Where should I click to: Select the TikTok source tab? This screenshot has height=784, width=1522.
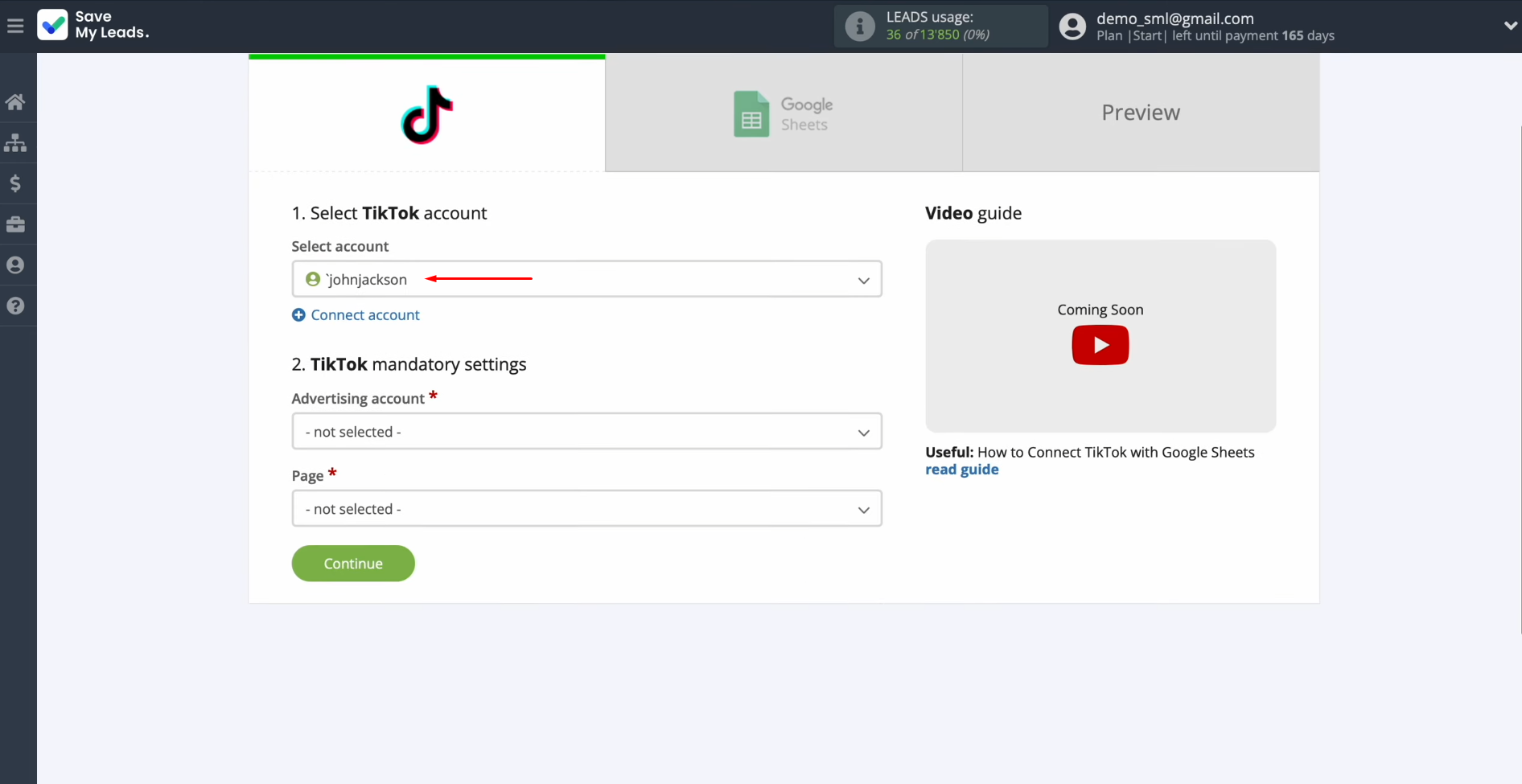427,113
